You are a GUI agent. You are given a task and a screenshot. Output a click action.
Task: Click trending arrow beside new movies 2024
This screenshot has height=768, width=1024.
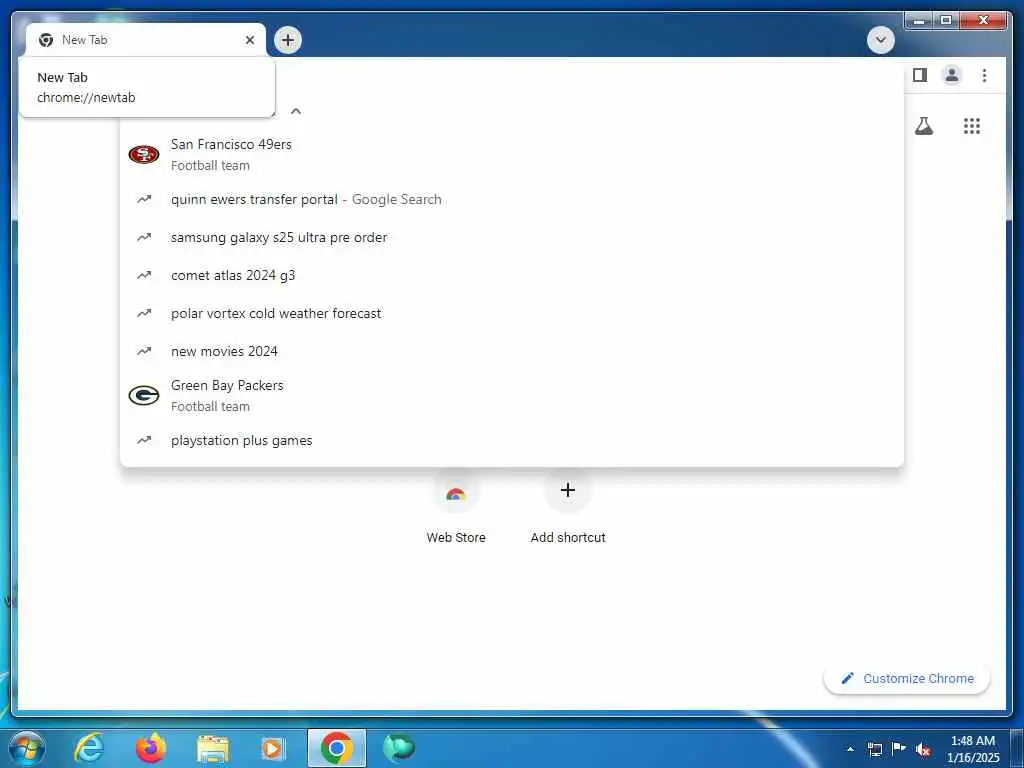point(144,351)
